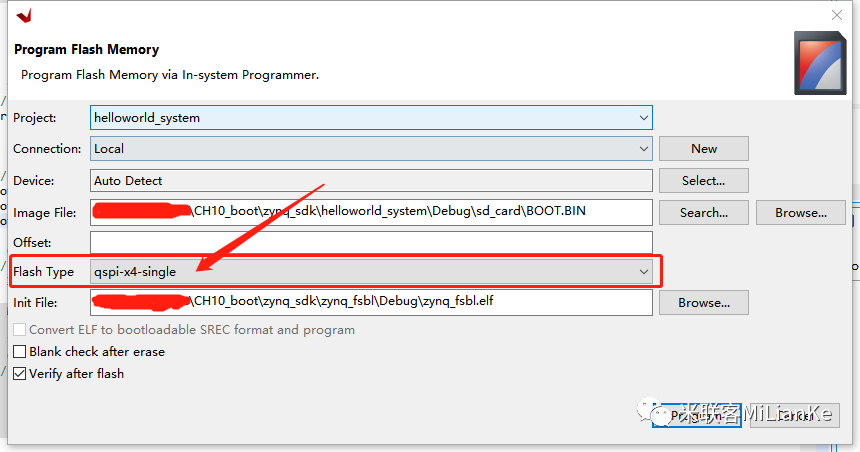Click the Flash Type label
Screen dimensions: 860x452
point(43,272)
